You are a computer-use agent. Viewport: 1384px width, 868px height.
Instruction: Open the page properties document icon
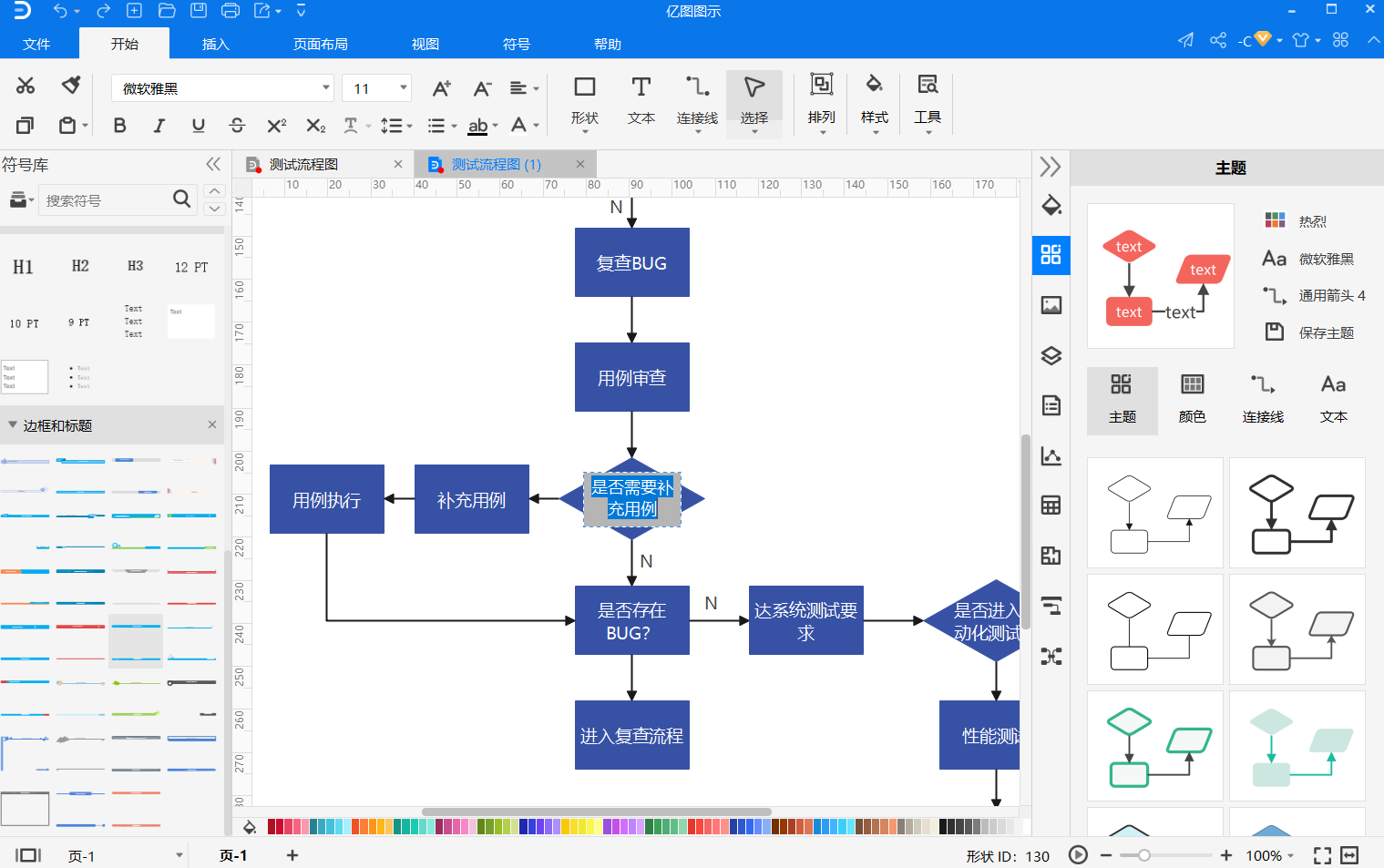coord(1051,405)
